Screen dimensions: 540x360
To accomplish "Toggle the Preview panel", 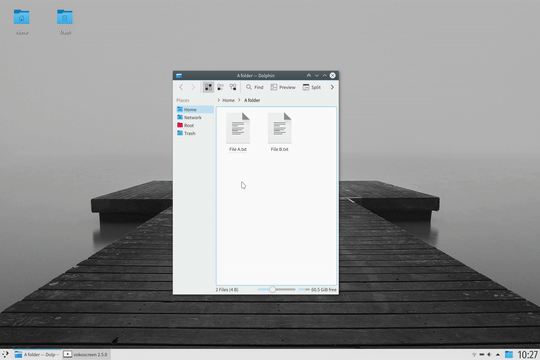I will [x=283, y=87].
